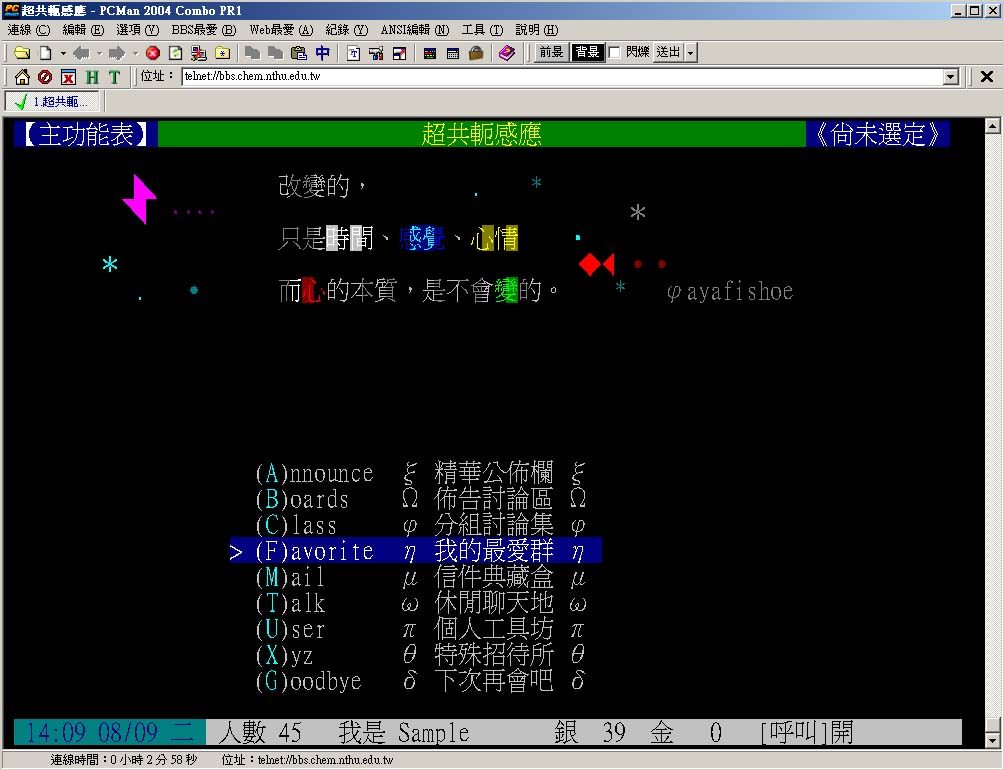Click the 前景 foreground color button
Viewport: 1004px width, 770px height.
click(551, 53)
